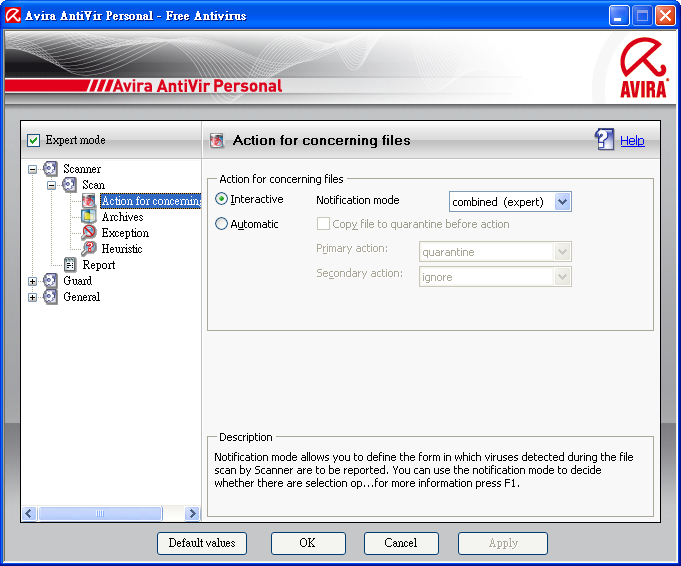681x566 pixels.
Task: Select Exception in the settings tree
Action: [x=125, y=233]
